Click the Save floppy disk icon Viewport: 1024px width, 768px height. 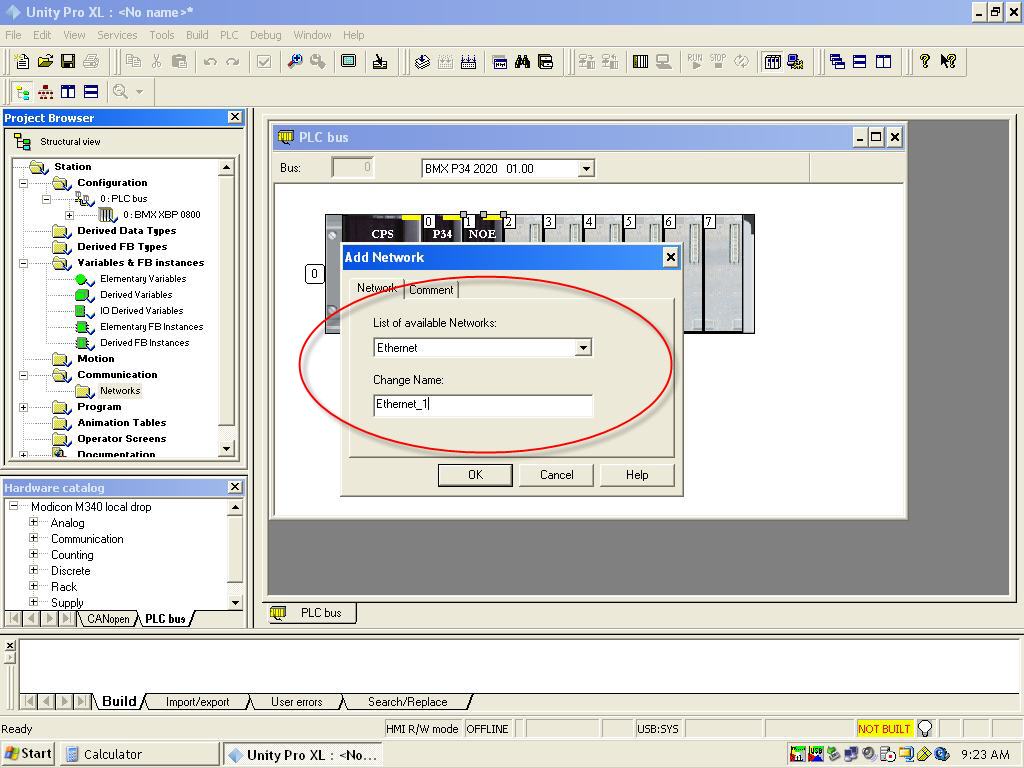[x=68, y=61]
